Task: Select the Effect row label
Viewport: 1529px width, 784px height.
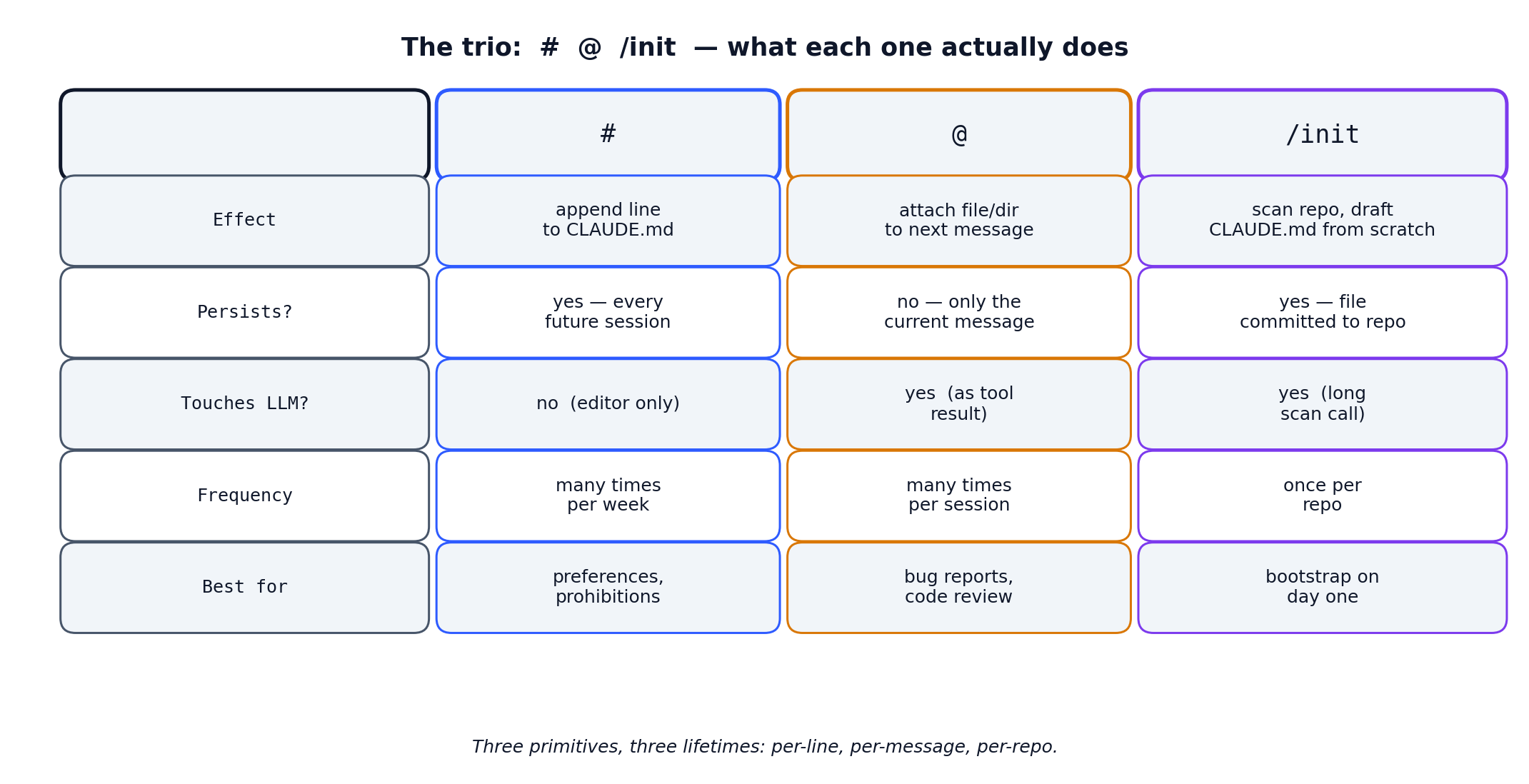Action: [245, 221]
